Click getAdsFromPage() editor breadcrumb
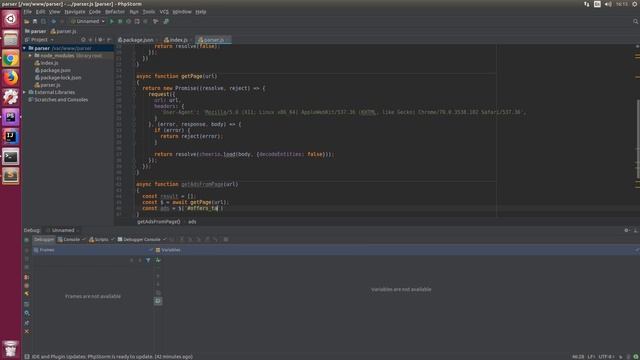Viewport: 640px width, 360px height. click(x=158, y=222)
